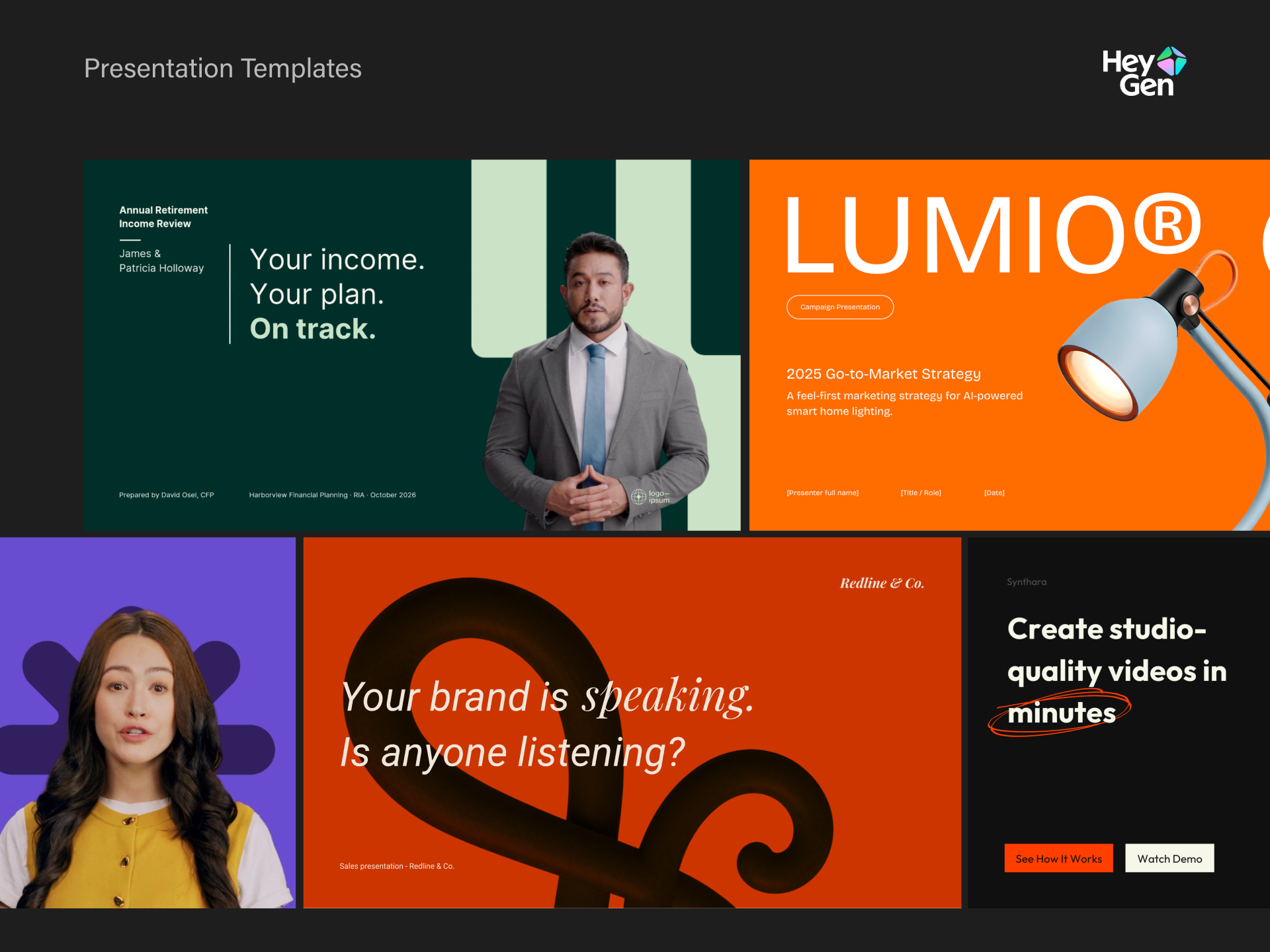Image resolution: width=1270 pixels, height=952 pixels.
Task: Click the 'On track.' bold text
Action: point(313,329)
